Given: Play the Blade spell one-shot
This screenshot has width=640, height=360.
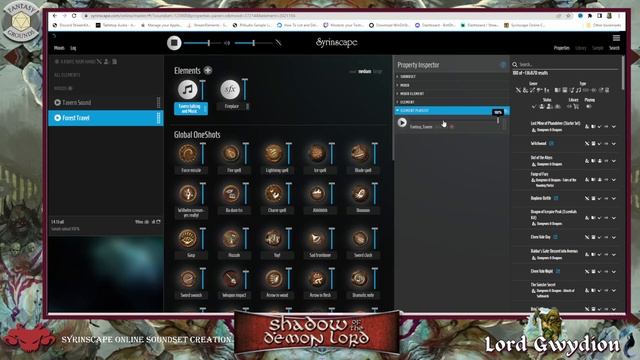Looking at the screenshot, I should (x=360, y=153).
